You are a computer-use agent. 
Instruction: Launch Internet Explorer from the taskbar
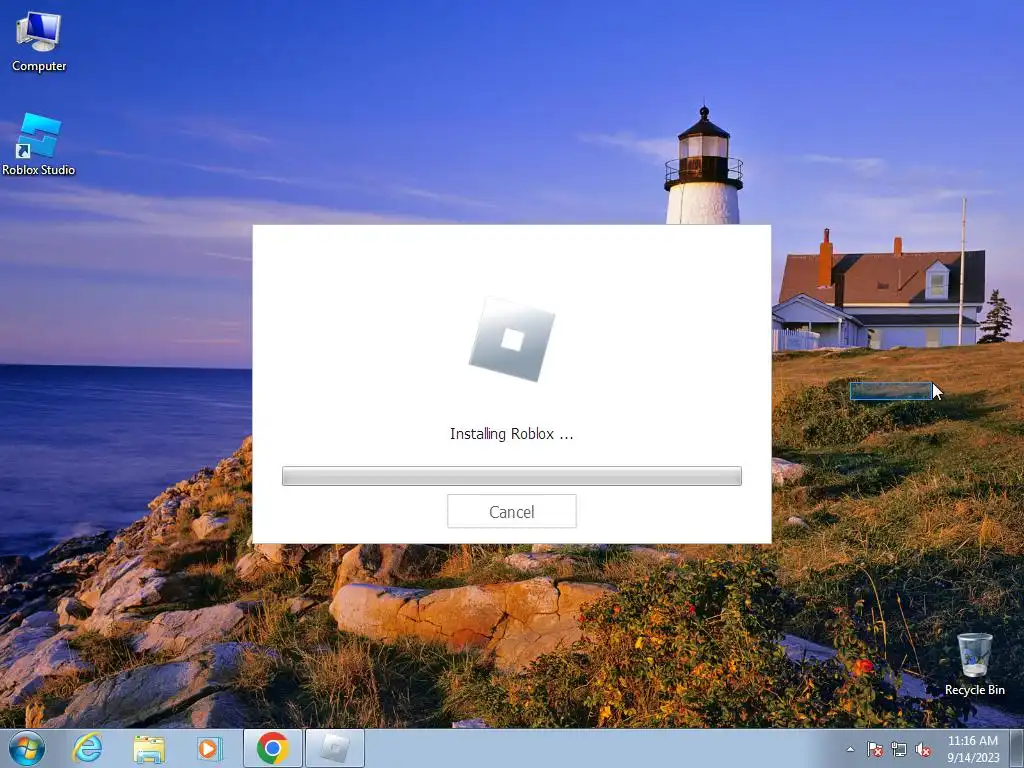click(x=88, y=748)
